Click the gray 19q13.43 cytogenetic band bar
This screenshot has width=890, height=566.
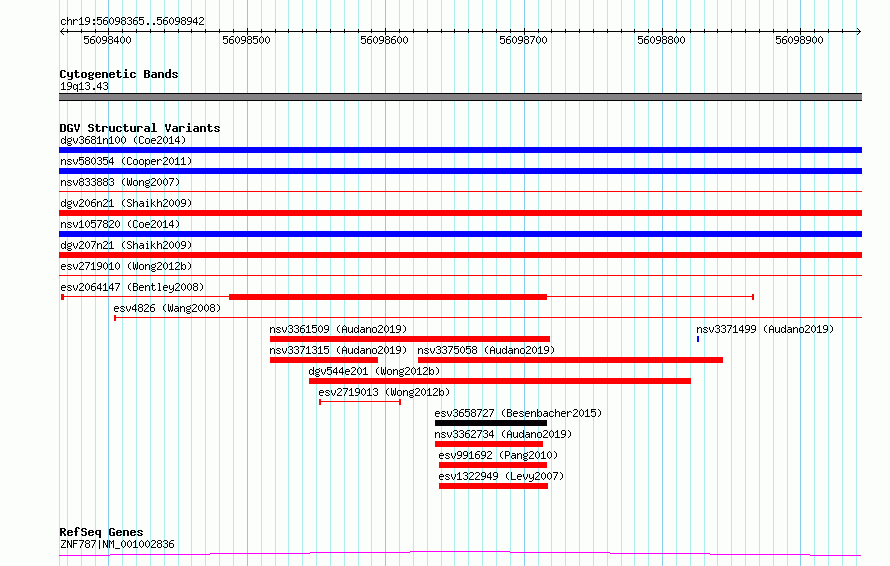[460, 97]
